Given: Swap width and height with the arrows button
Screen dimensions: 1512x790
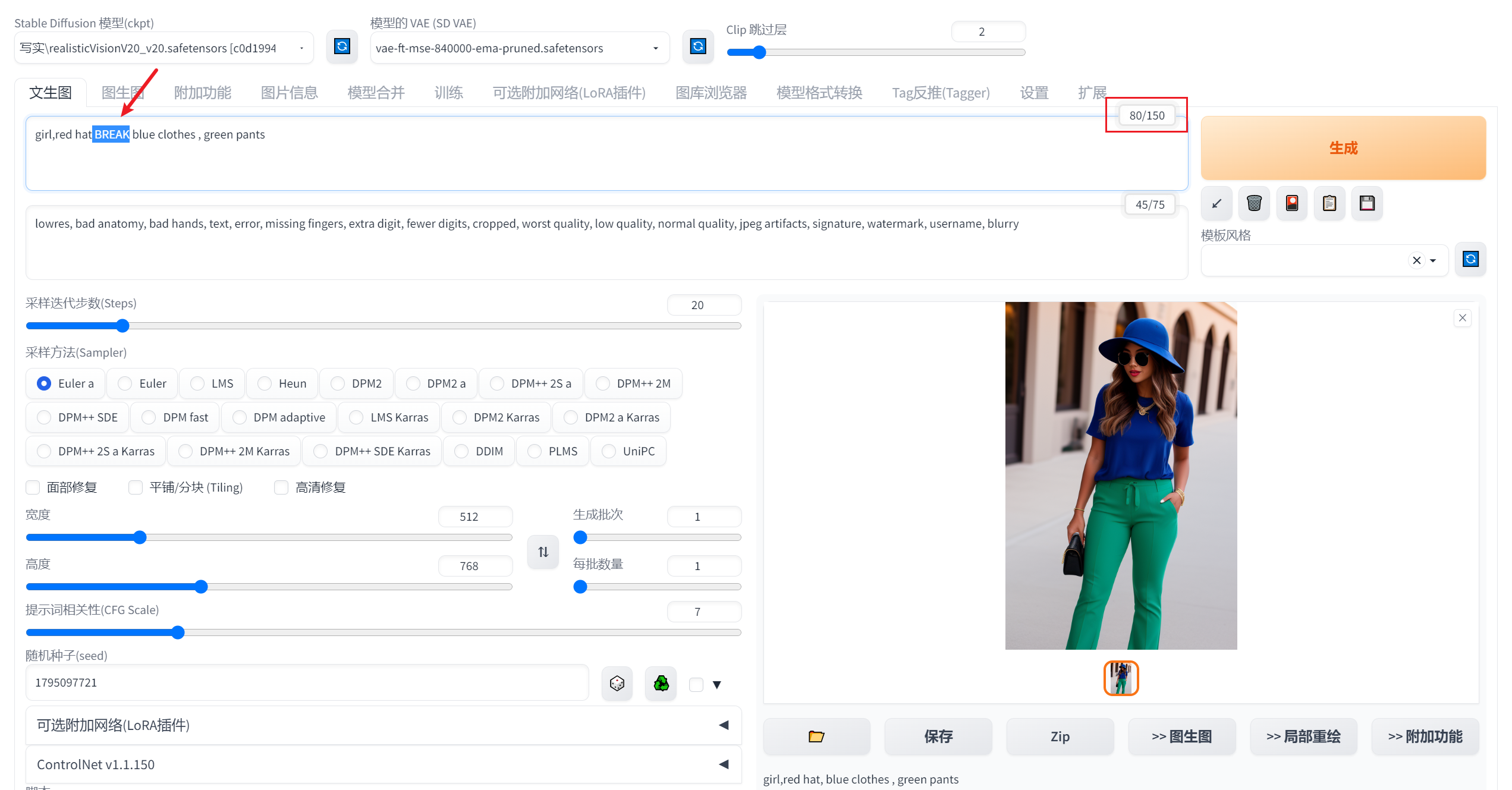Looking at the screenshot, I should coord(543,552).
